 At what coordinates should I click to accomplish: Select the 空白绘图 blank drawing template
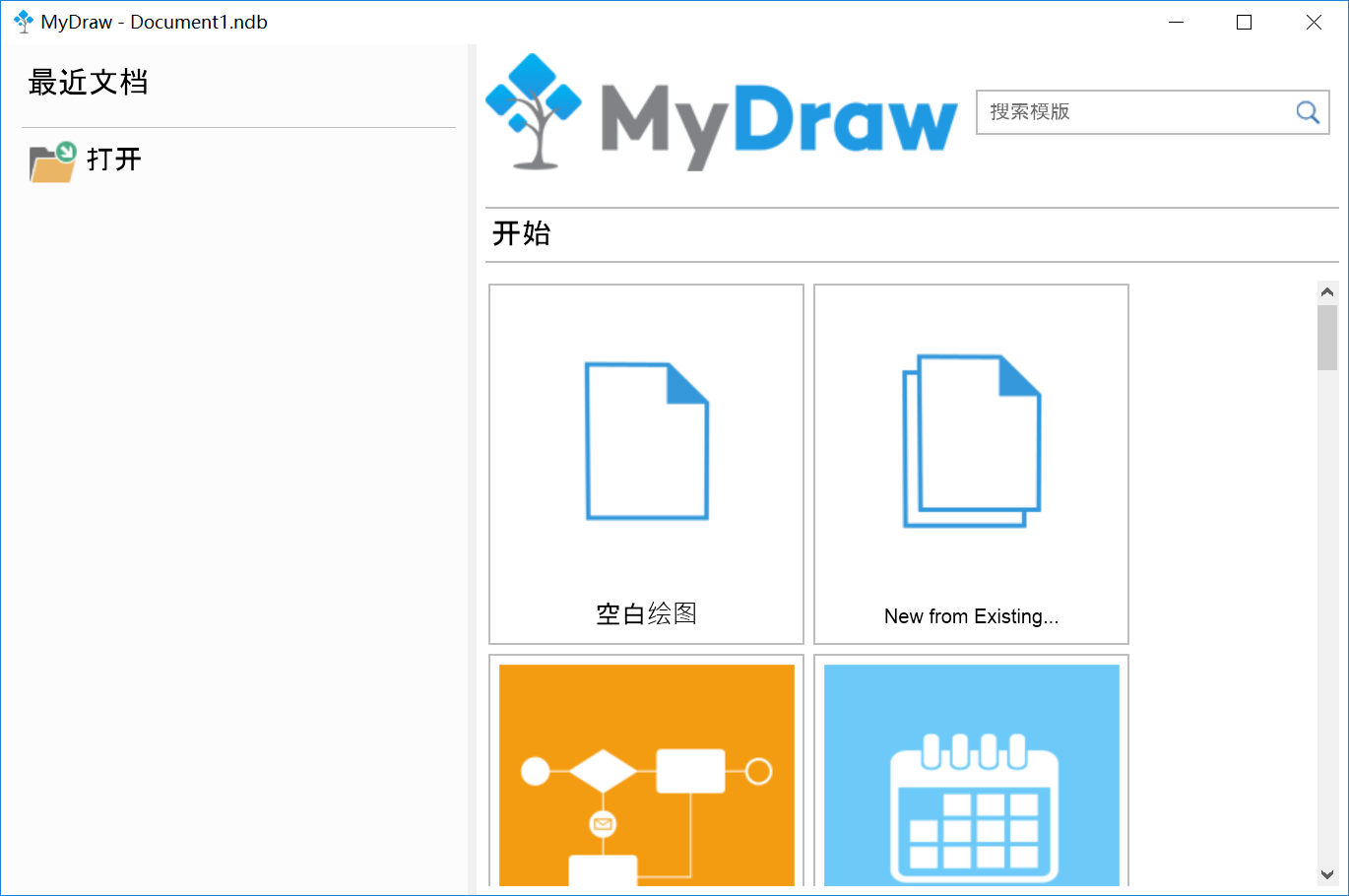(x=646, y=465)
